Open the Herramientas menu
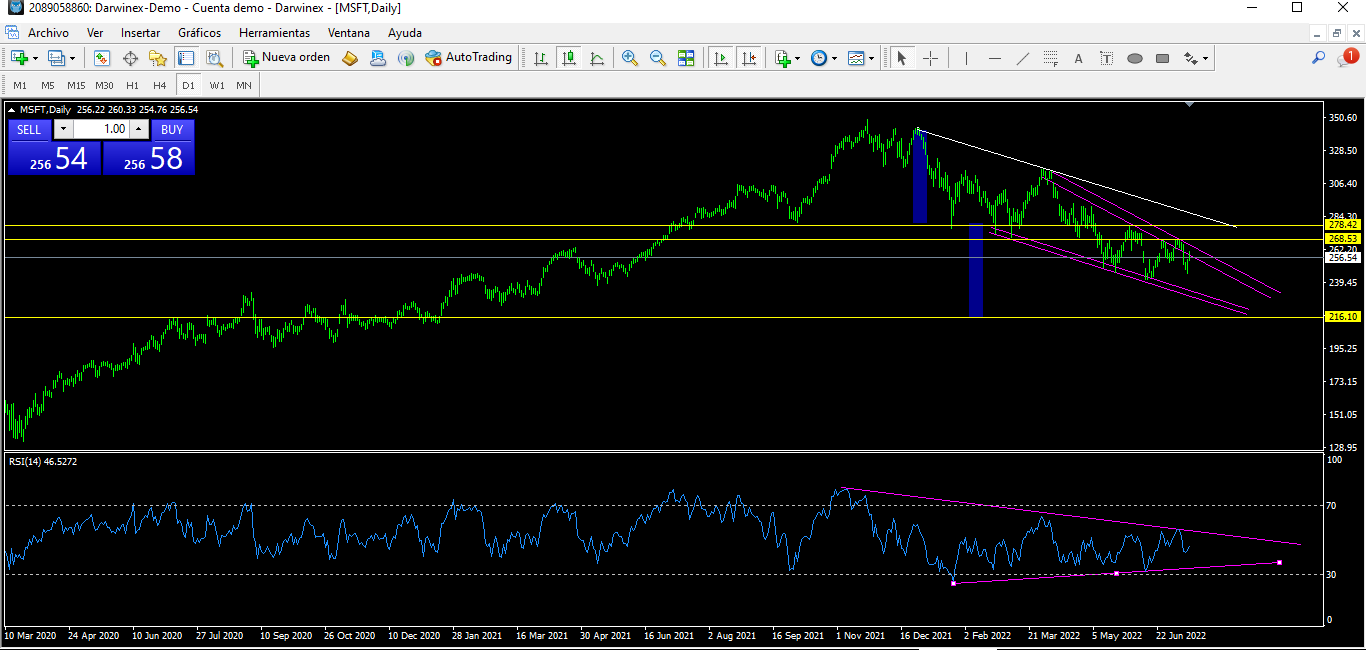 pyautogui.click(x=274, y=33)
